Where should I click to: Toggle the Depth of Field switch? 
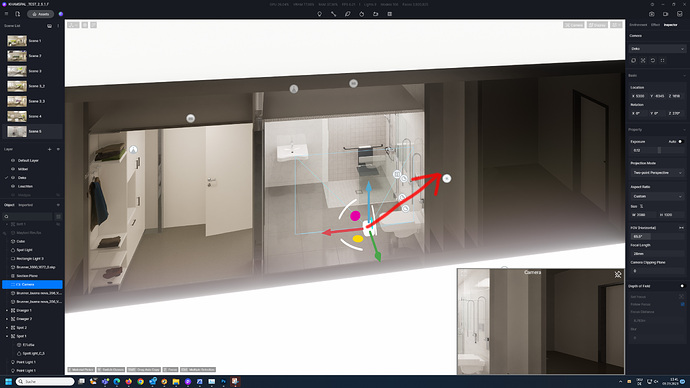682,286
